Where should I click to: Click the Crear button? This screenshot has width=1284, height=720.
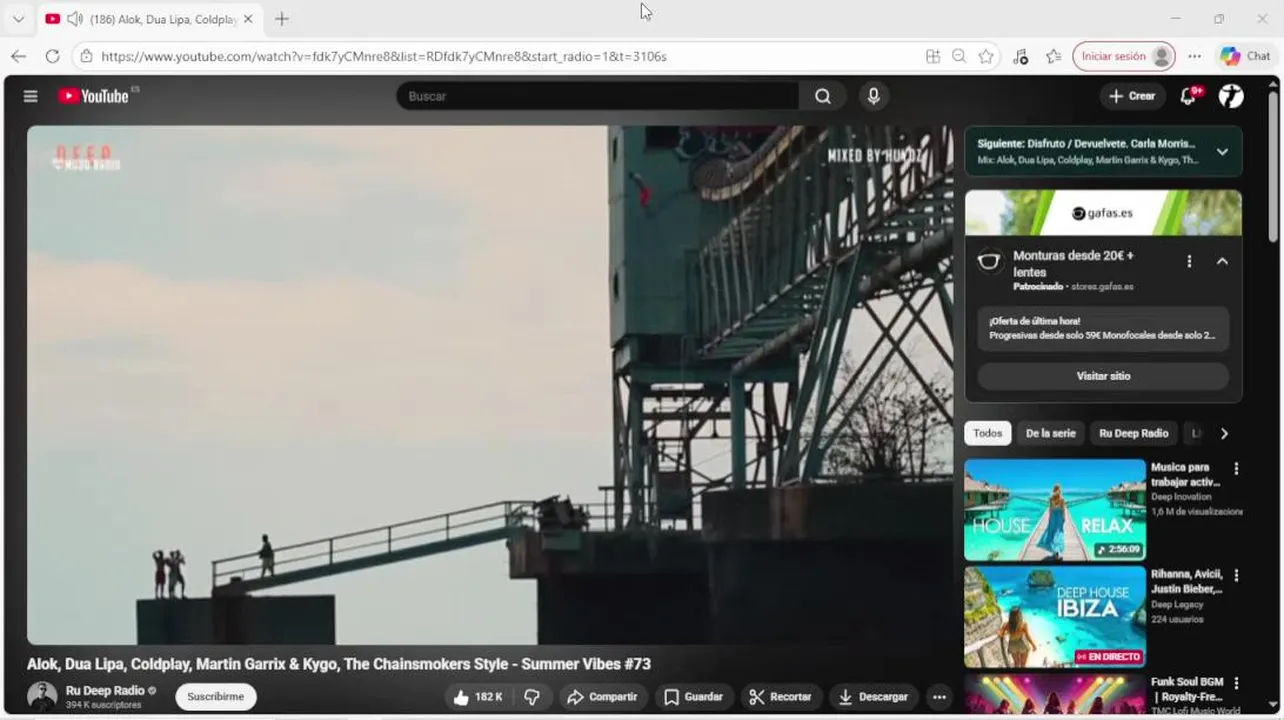click(1132, 96)
